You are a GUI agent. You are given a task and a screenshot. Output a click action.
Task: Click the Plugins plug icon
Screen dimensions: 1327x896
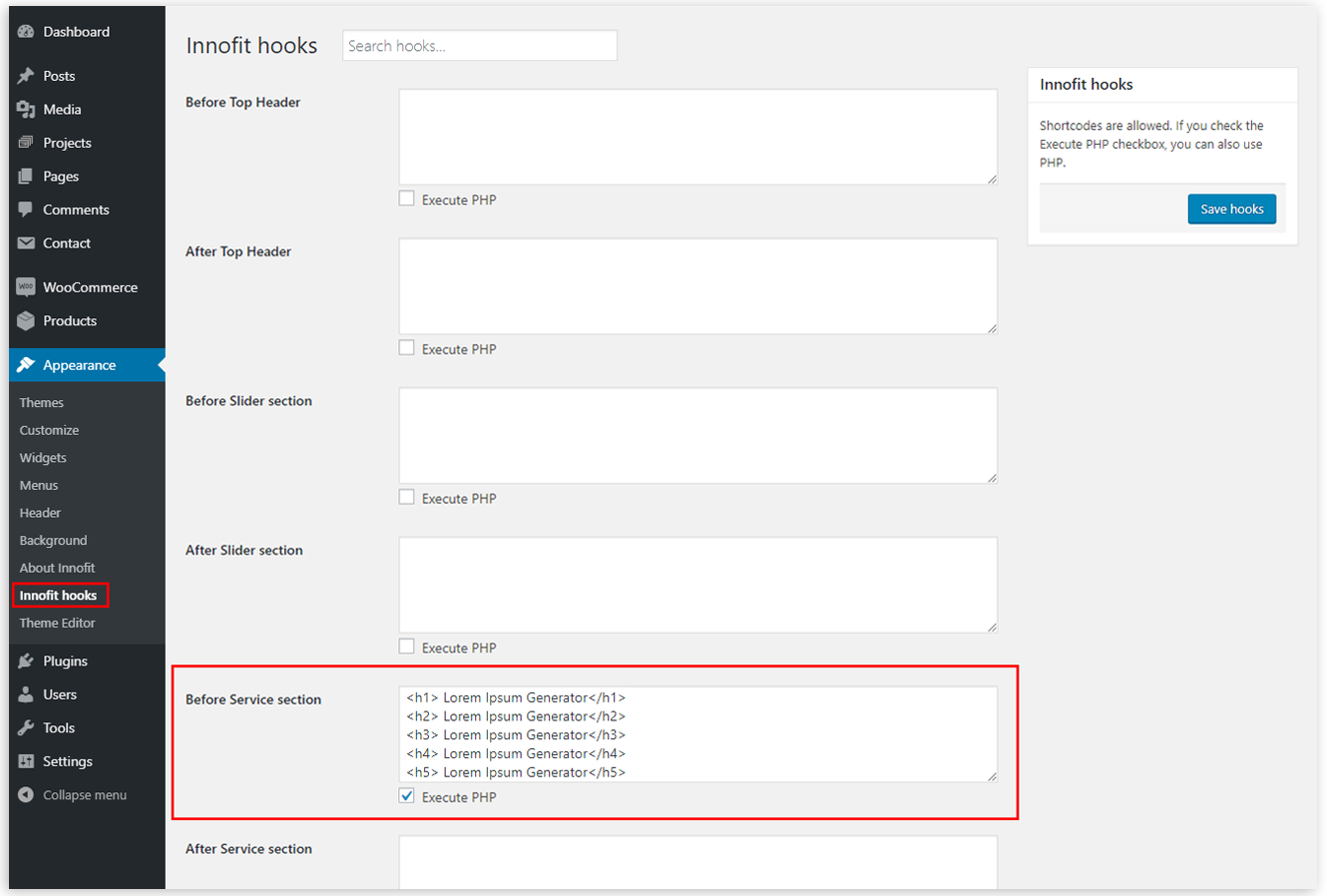(26, 662)
